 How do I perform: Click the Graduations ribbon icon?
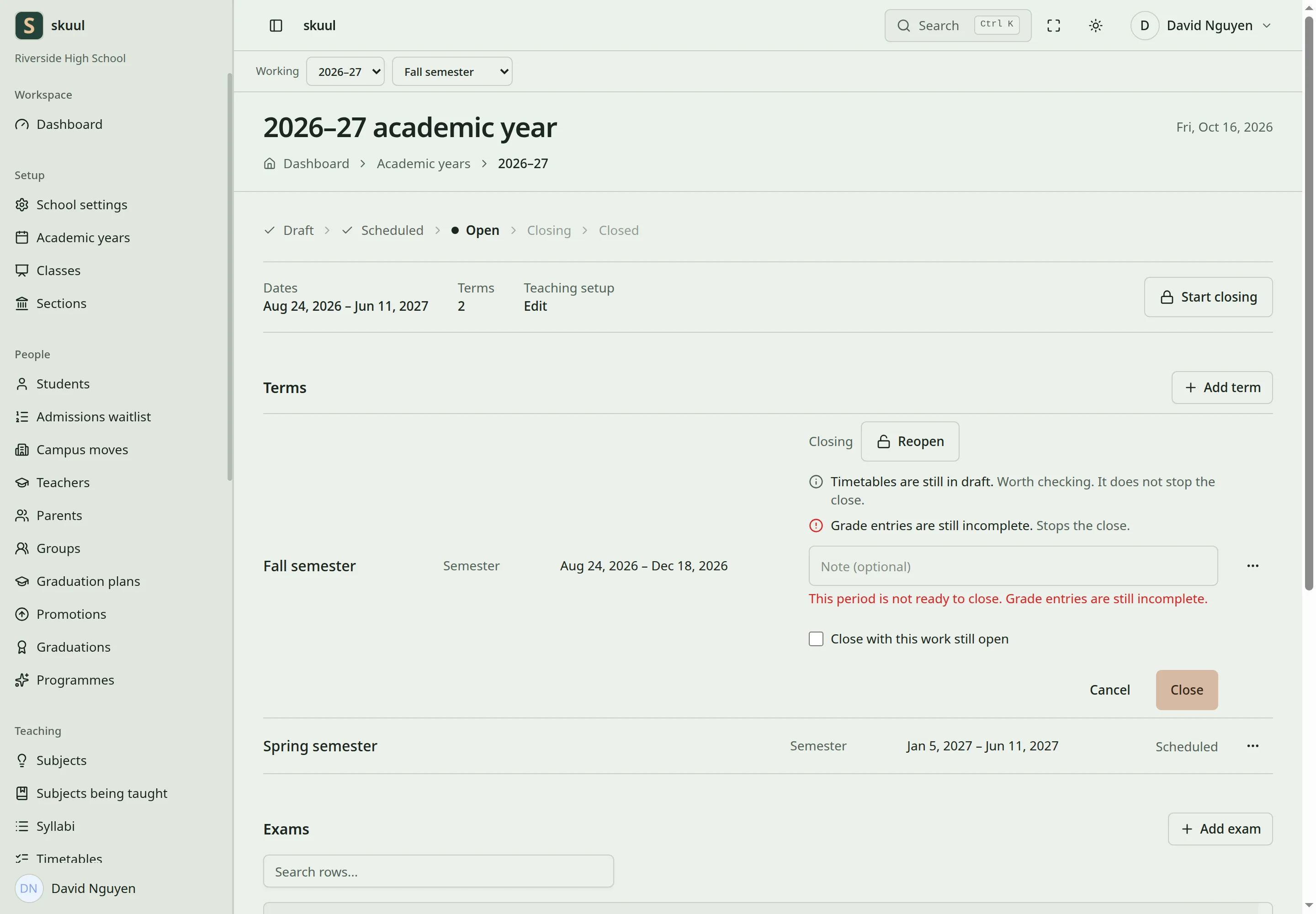(22, 647)
